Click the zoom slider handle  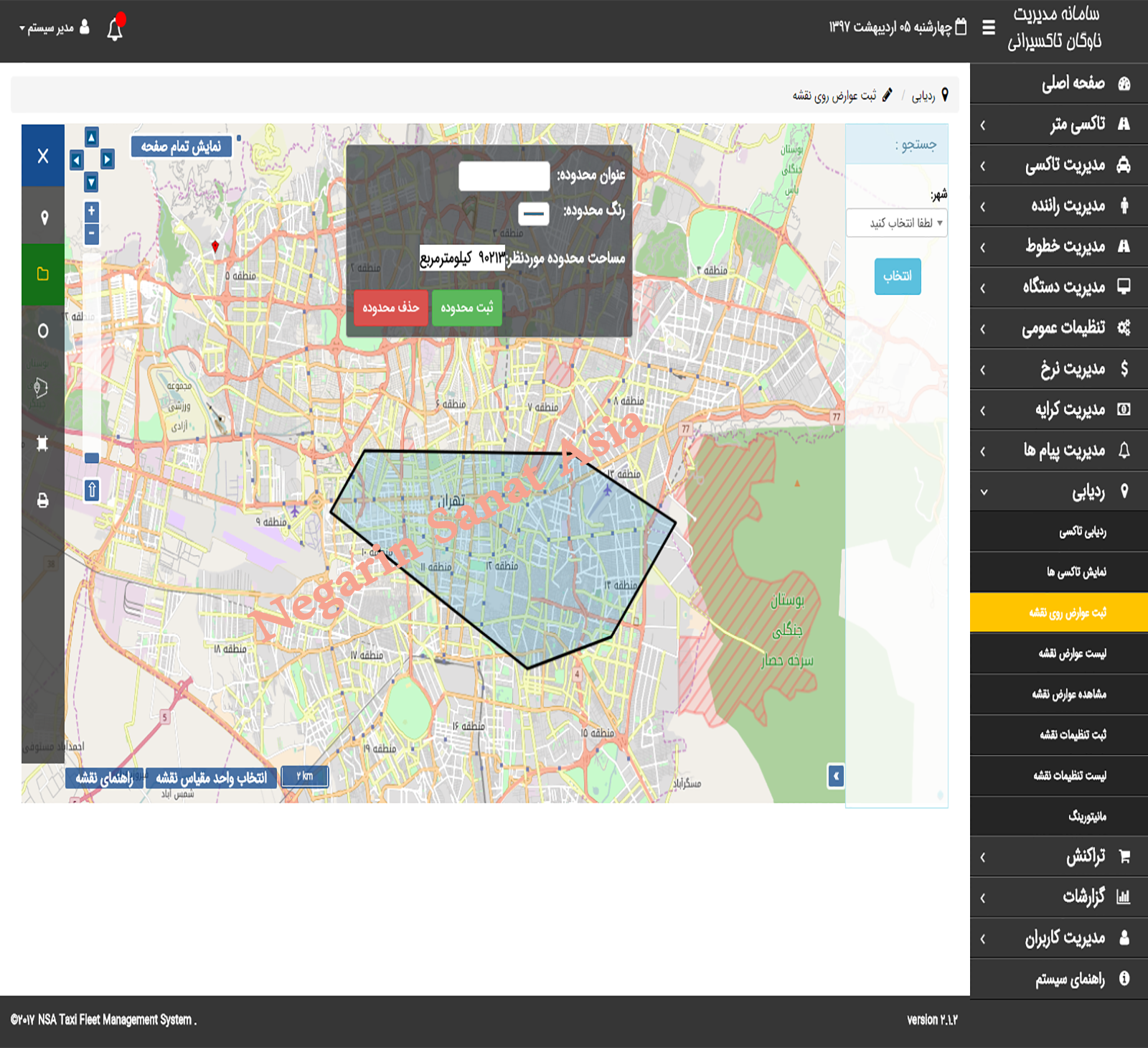[x=92, y=458]
